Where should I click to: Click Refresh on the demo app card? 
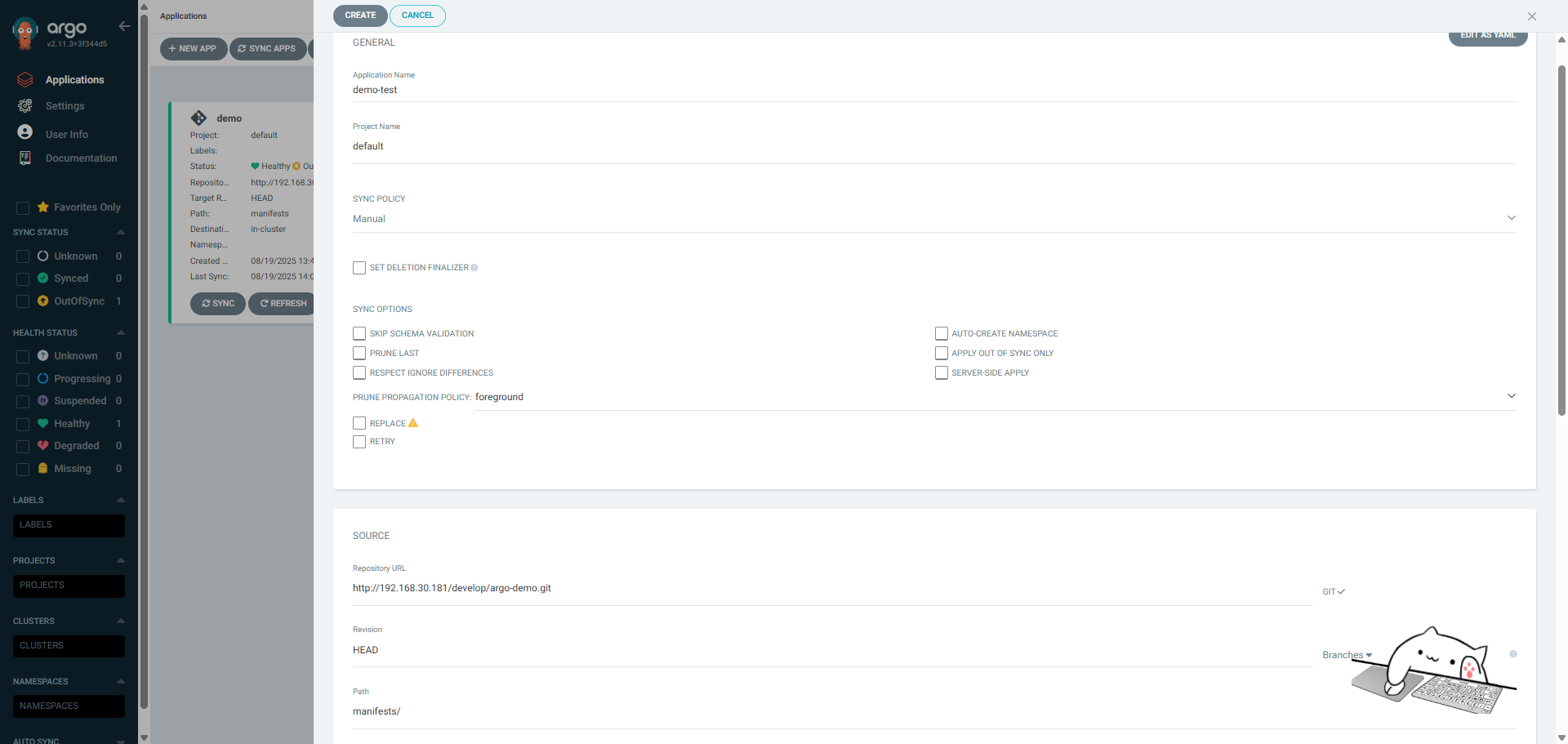tap(282, 304)
